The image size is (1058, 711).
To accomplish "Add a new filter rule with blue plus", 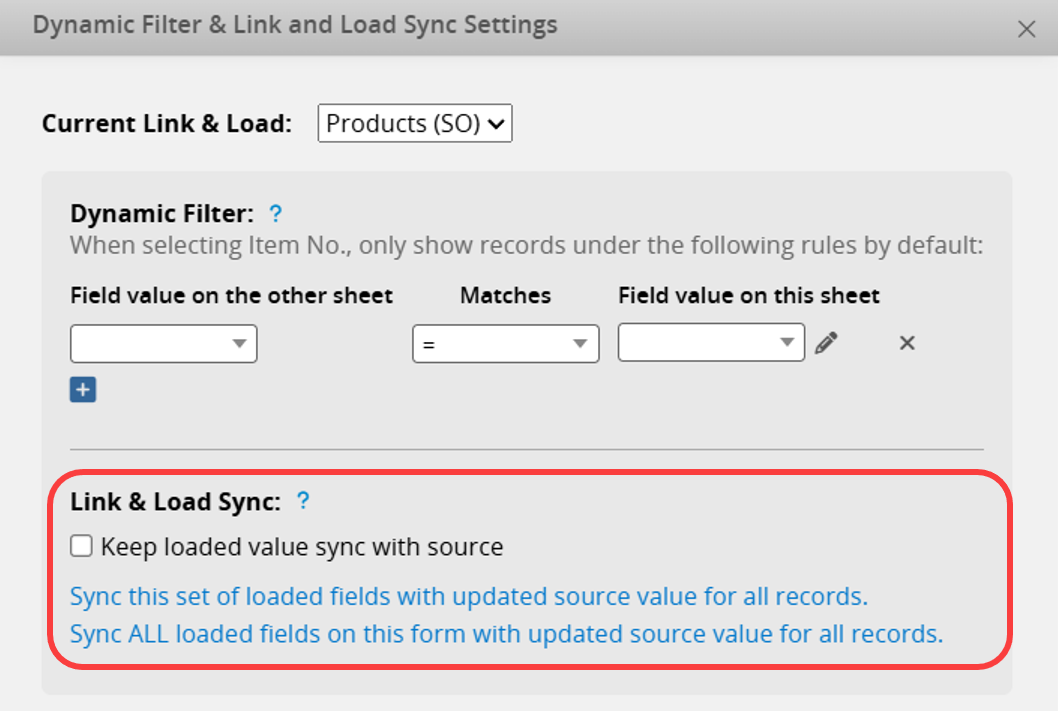I will coord(83,390).
